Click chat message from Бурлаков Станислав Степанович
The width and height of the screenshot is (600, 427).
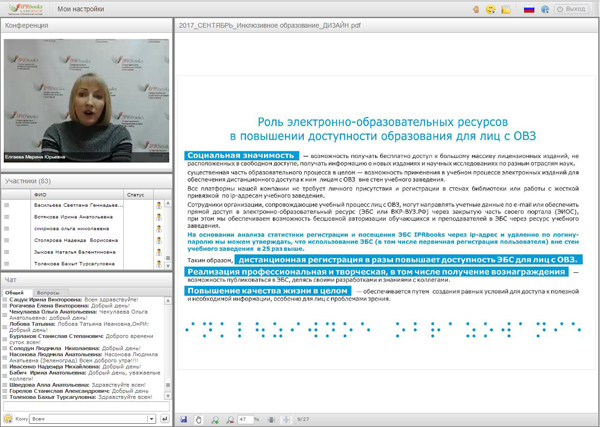point(81,339)
